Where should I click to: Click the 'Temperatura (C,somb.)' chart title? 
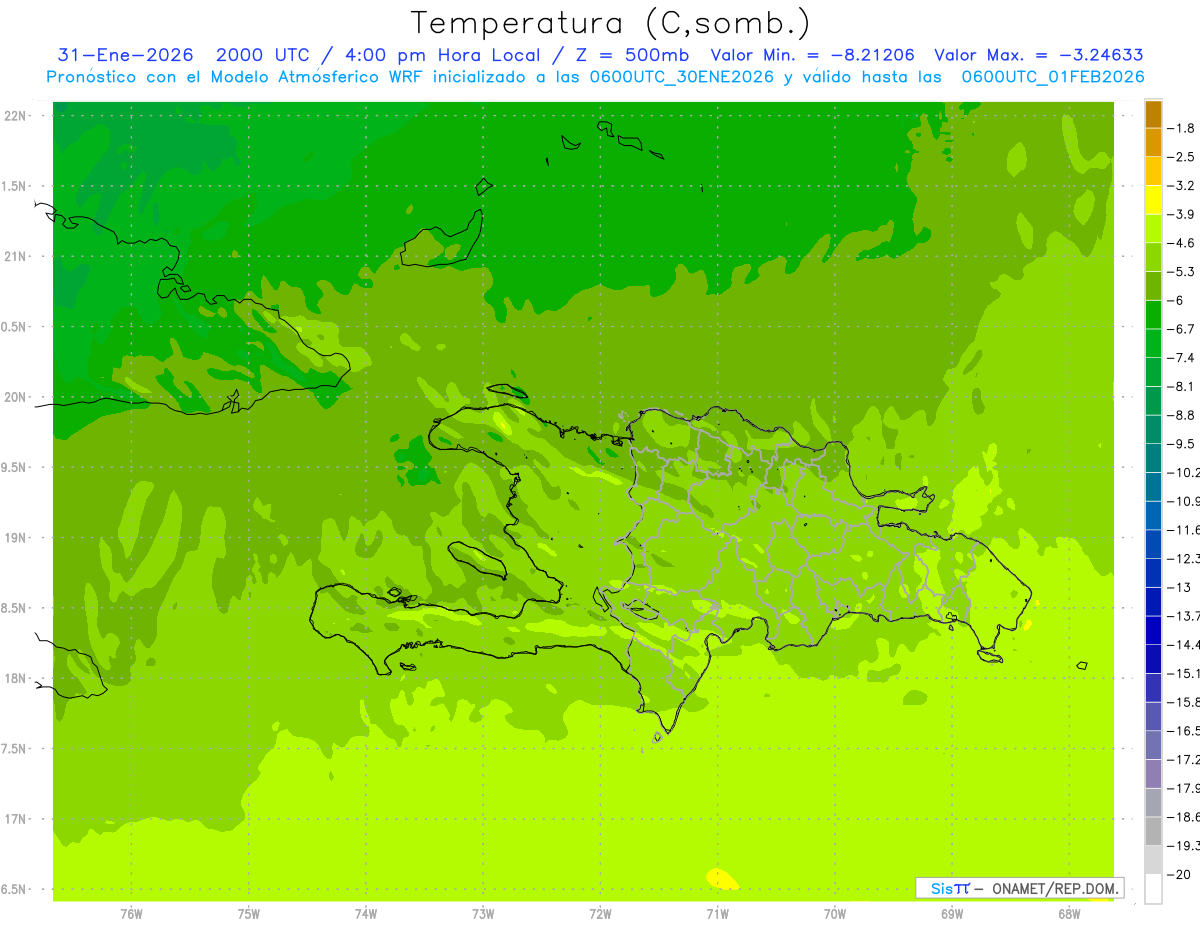click(610, 23)
